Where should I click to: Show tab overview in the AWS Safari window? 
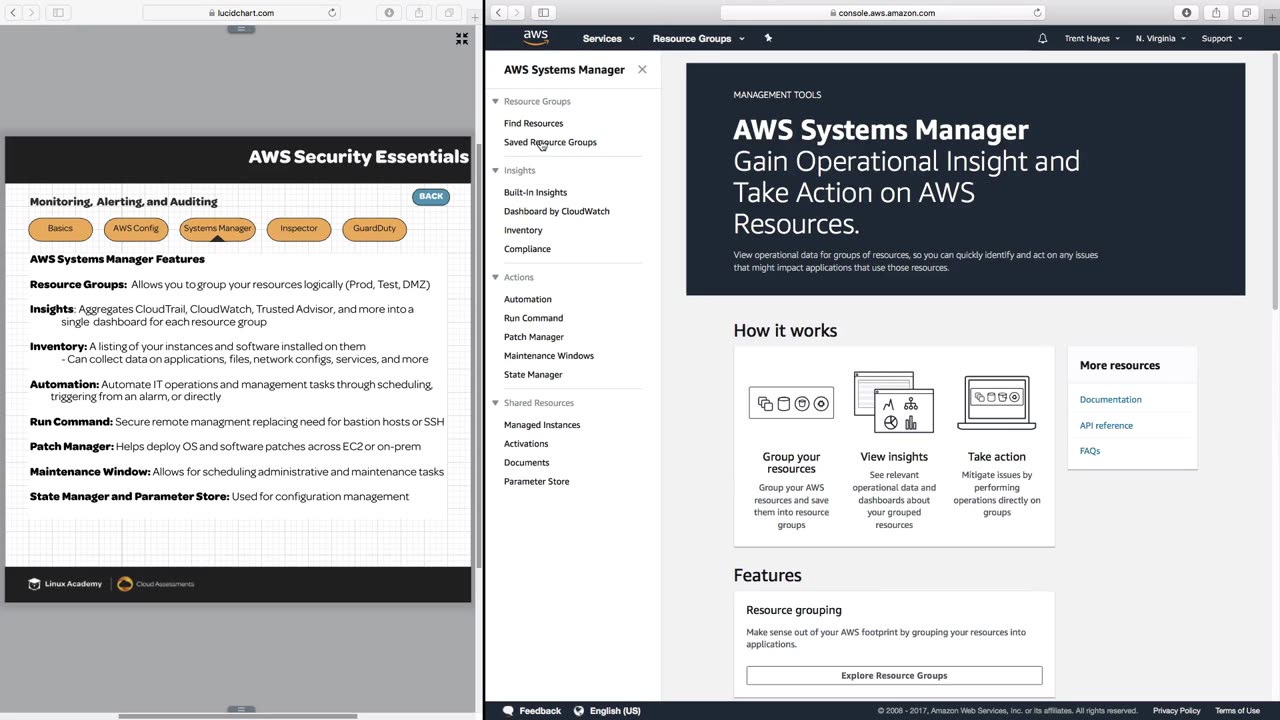click(x=1246, y=12)
